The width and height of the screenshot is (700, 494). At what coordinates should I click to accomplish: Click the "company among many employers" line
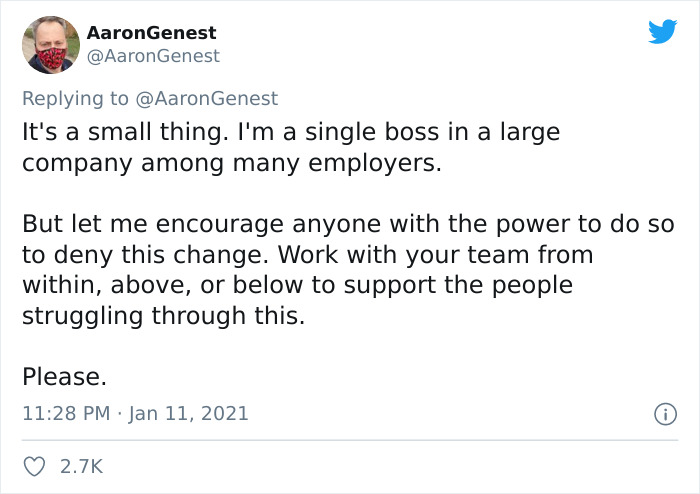tap(232, 163)
